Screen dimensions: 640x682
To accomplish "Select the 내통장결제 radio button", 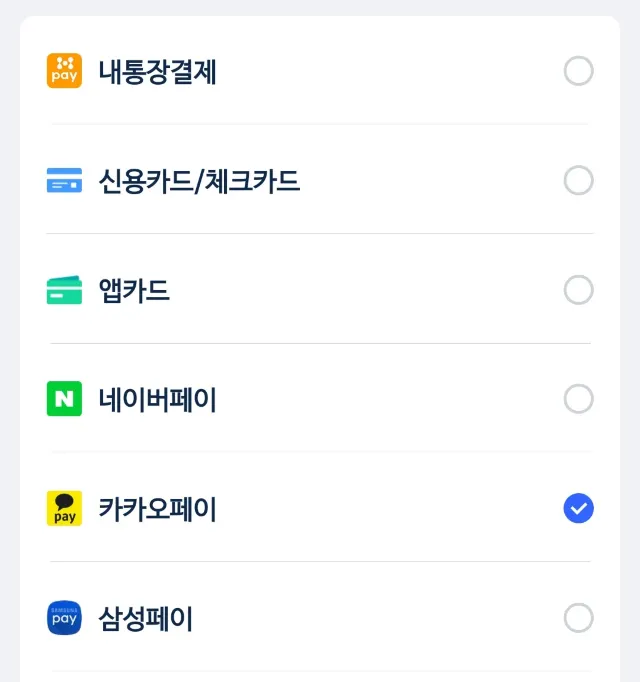I will [578, 71].
